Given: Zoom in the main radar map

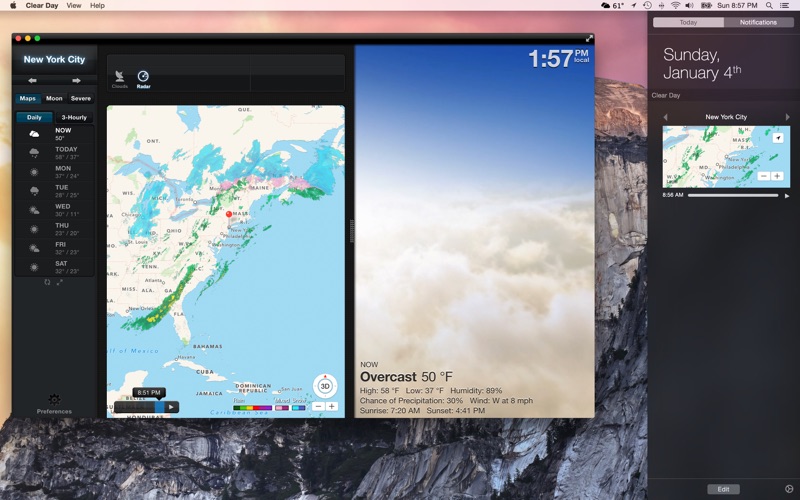Looking at the screenshot, I should tap(332, 407).
